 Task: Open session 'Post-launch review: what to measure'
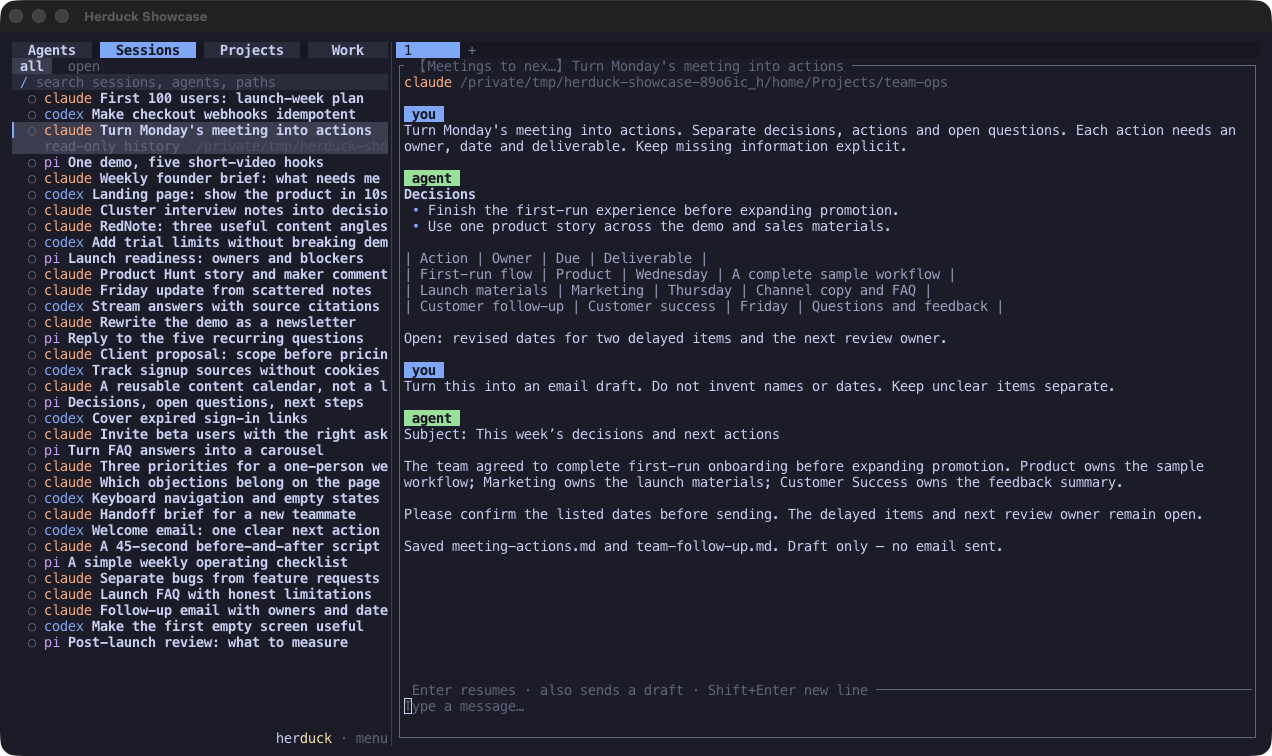pos(200,642)
